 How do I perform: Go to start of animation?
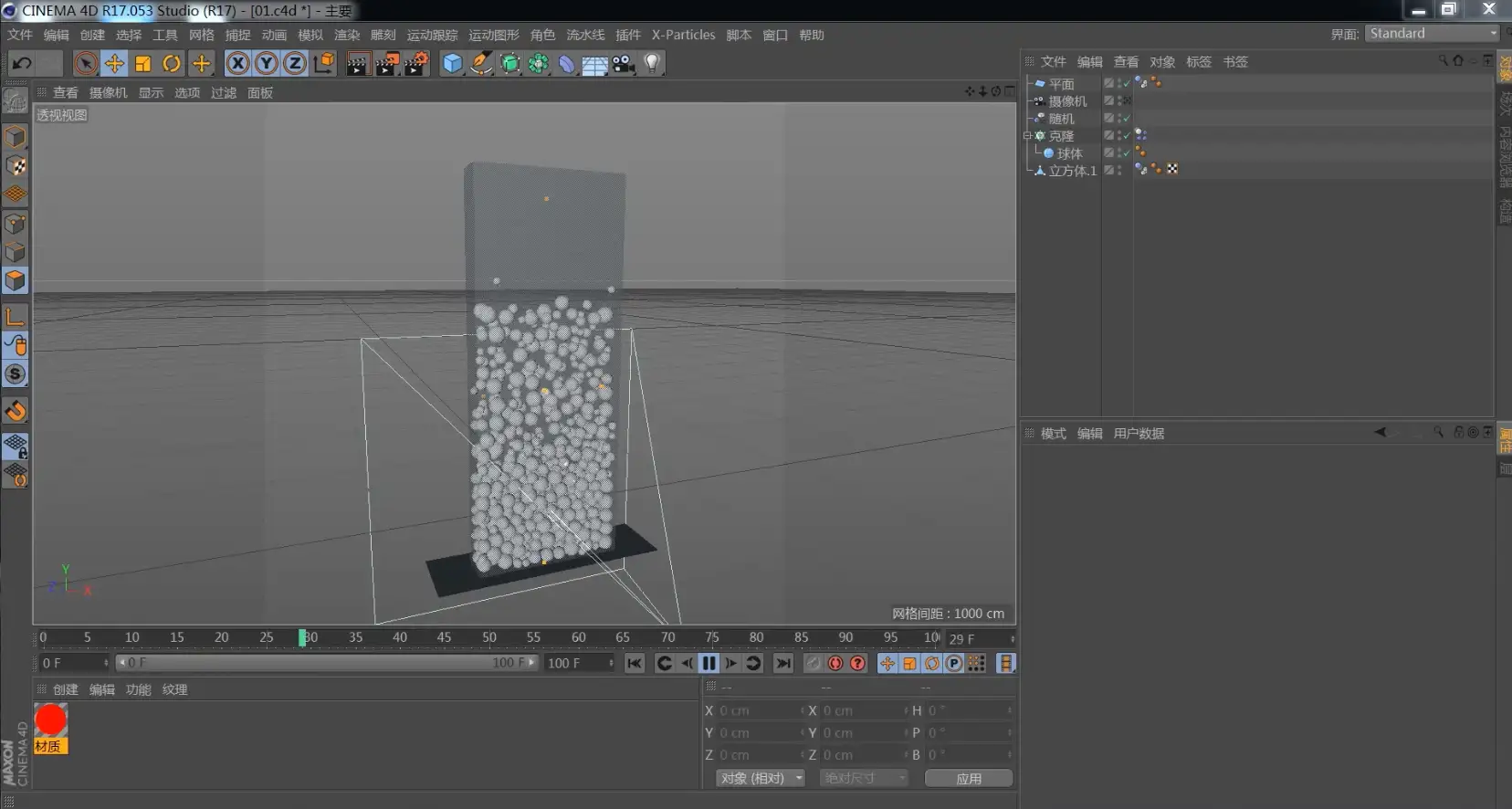(x=635, y=663)
